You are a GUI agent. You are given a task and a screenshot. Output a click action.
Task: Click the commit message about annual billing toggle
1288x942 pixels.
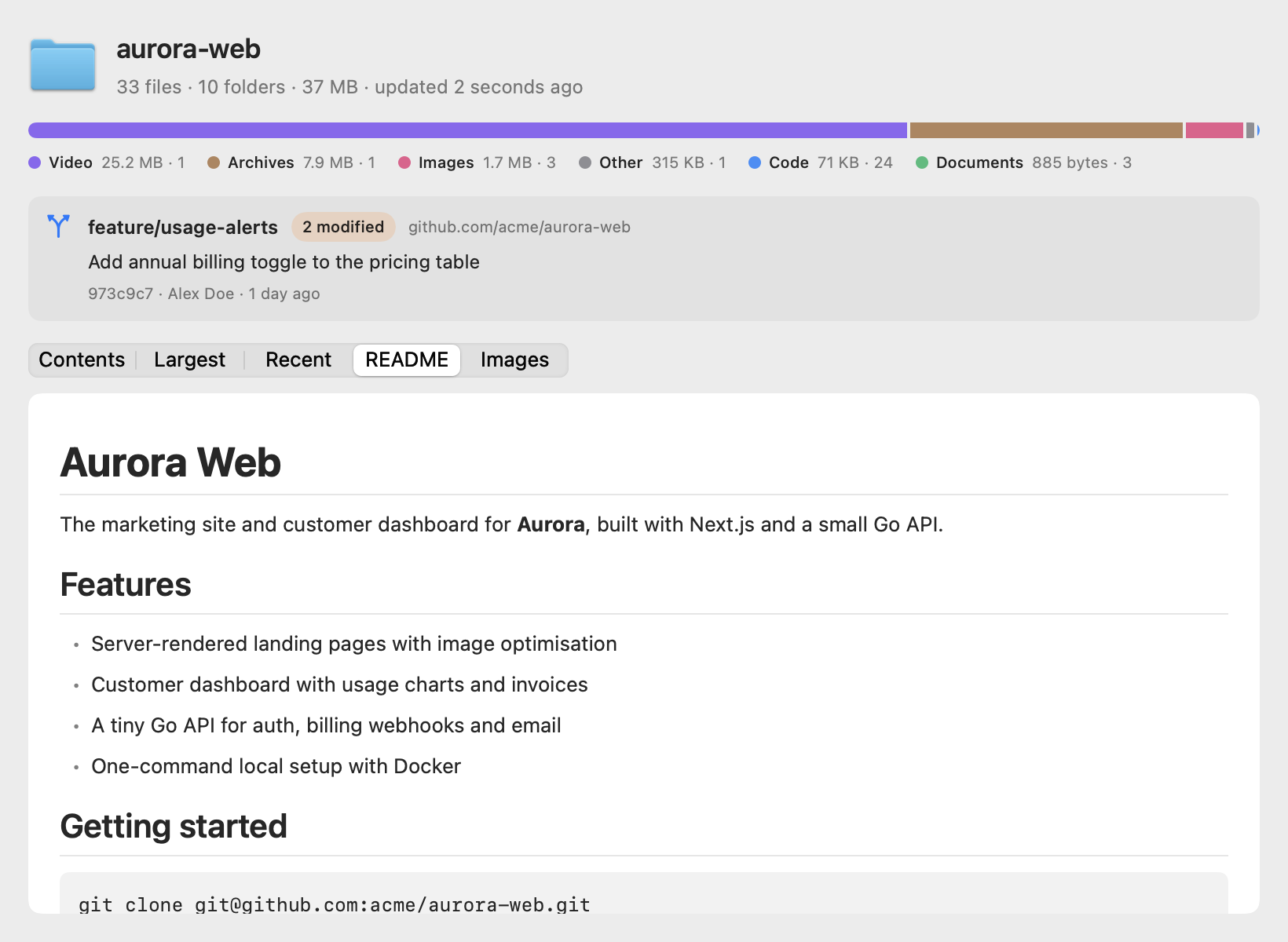point(284,262)
